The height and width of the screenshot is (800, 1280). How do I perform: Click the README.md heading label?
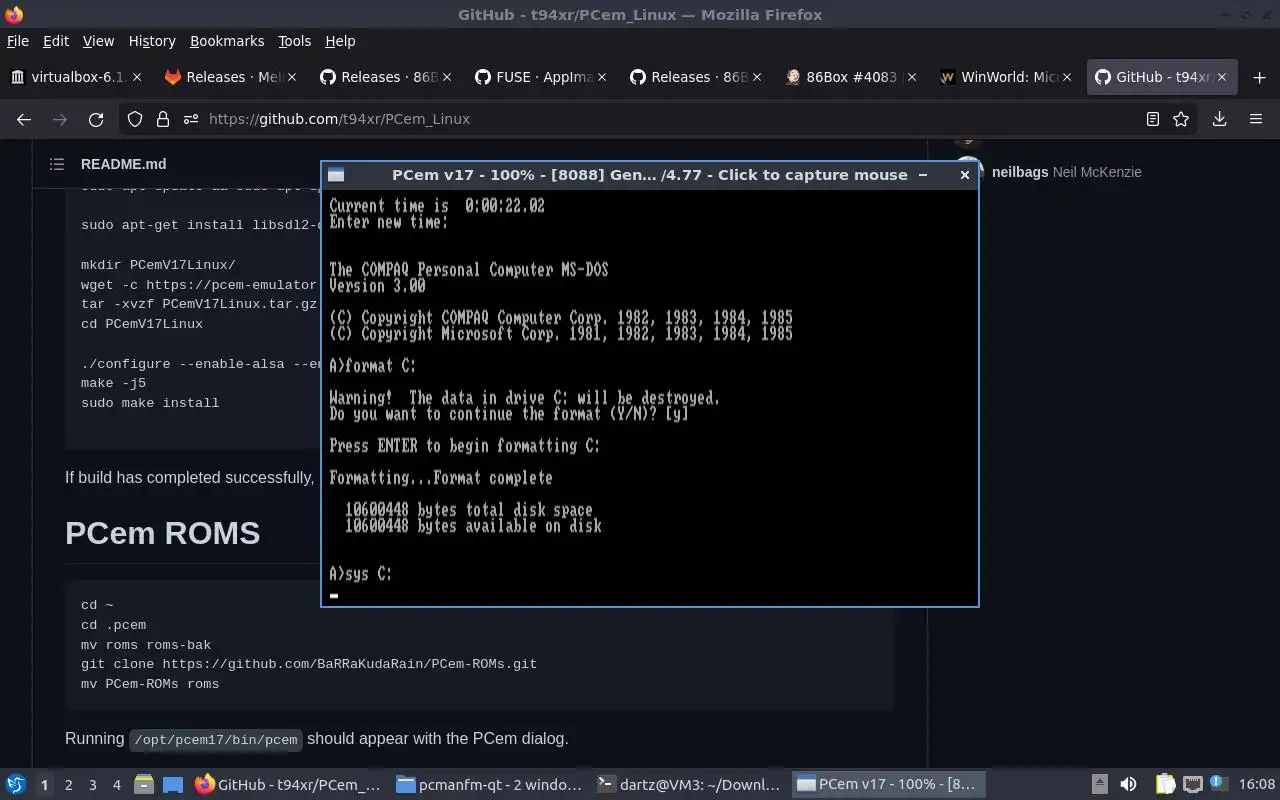pos(123,164)
